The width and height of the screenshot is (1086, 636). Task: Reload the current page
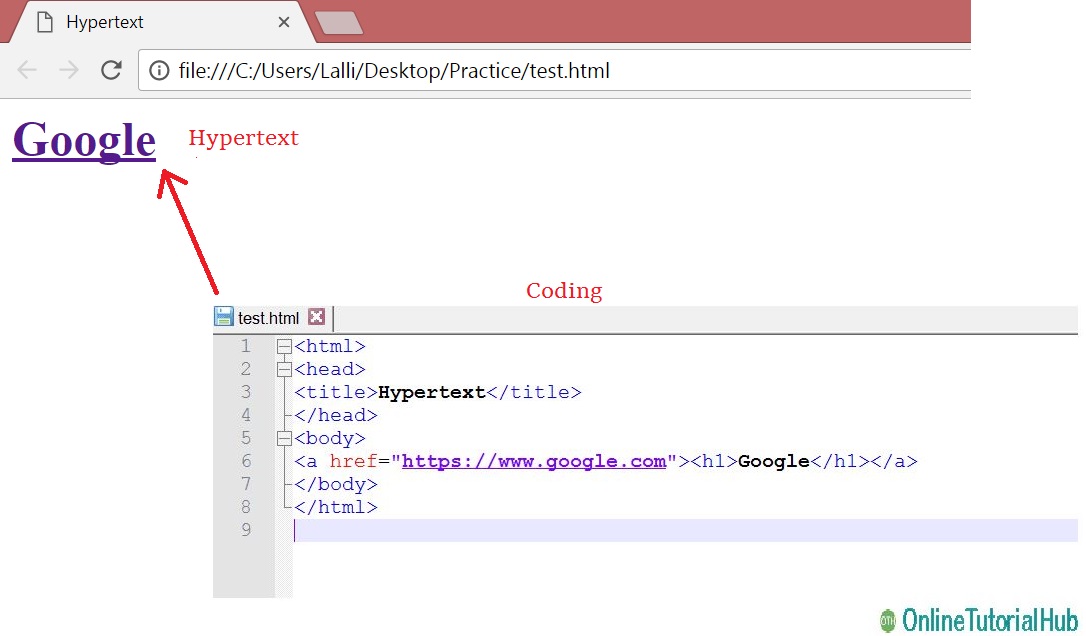111,70
